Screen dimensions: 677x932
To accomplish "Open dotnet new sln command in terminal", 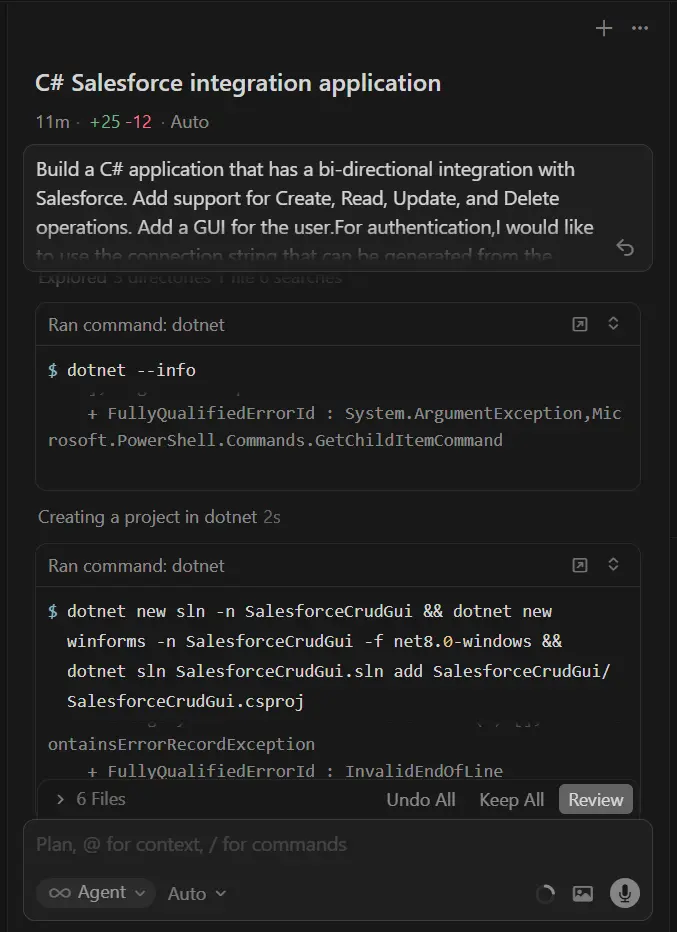I will (x=580, y=565).
